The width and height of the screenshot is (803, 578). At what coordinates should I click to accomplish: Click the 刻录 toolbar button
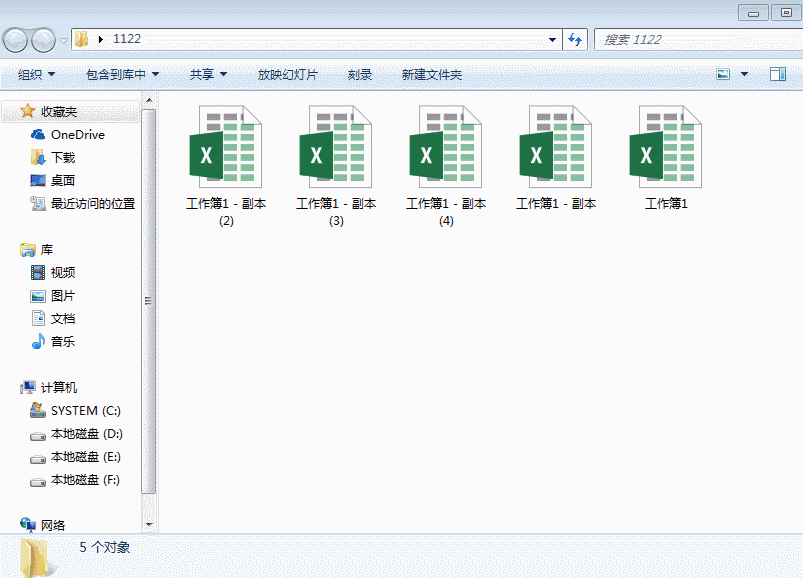point(360,75)
